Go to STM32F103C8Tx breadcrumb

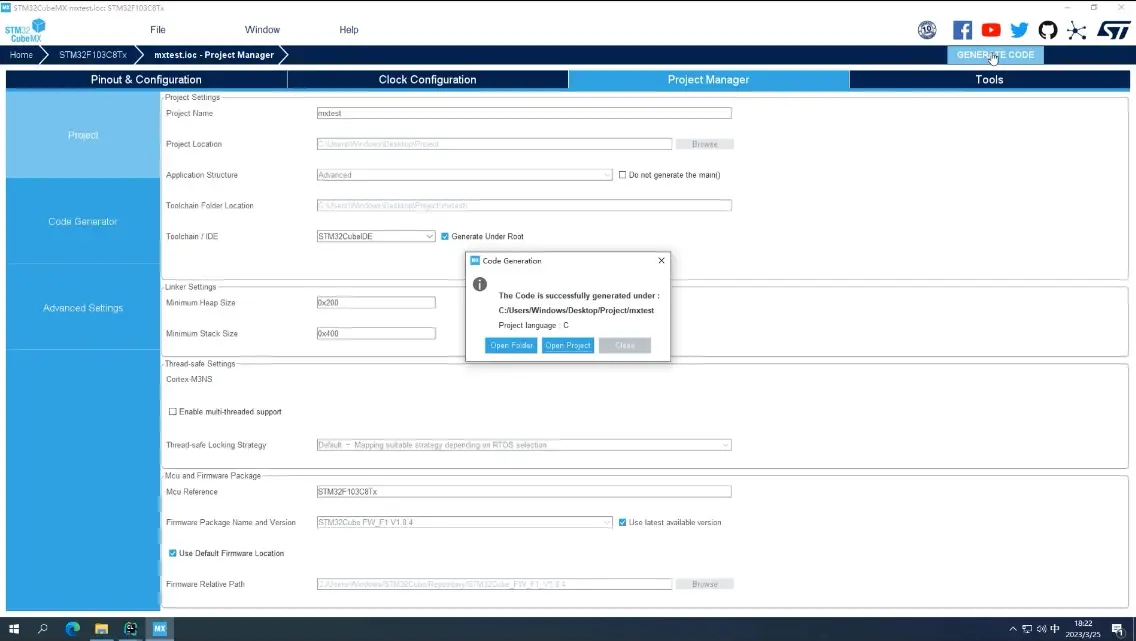coord(93,55)
